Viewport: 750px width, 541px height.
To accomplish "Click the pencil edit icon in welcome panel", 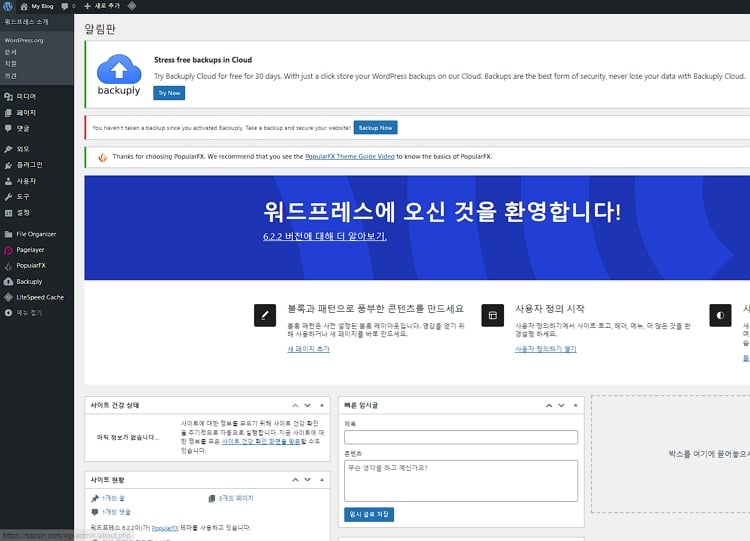I will tap(265, 315).
